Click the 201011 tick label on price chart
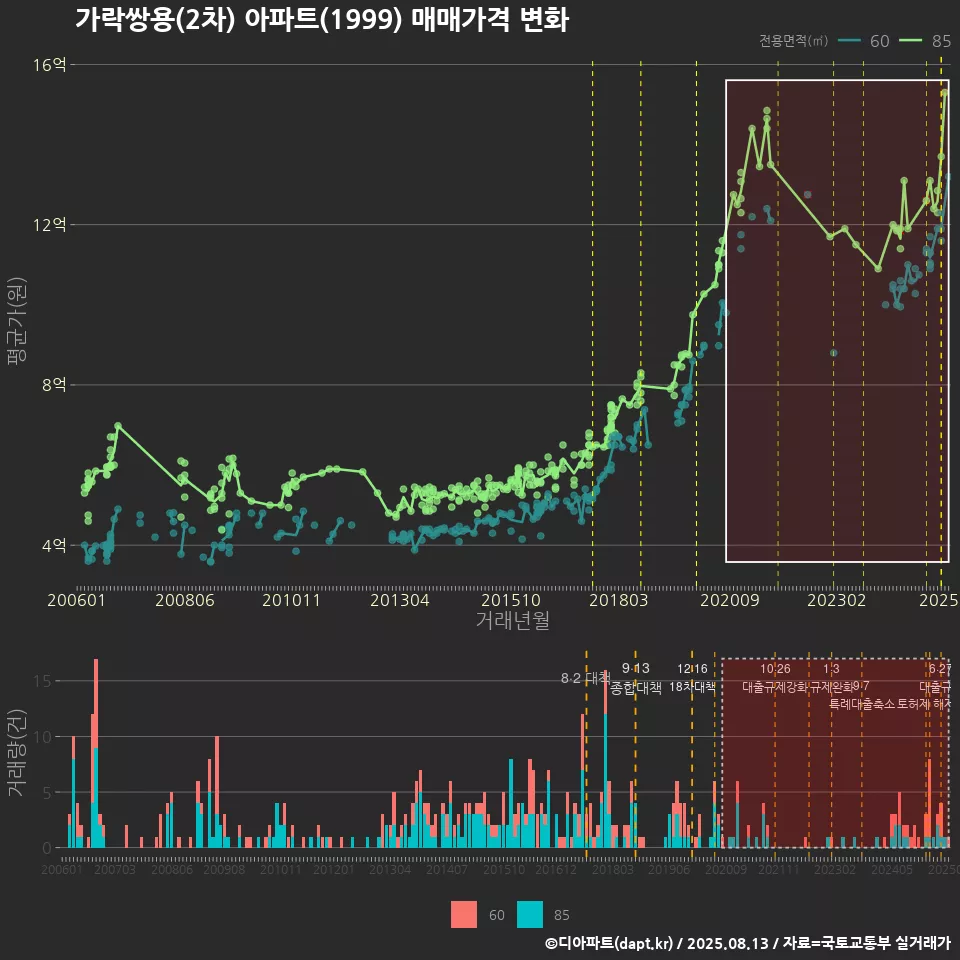 [291, 600]
